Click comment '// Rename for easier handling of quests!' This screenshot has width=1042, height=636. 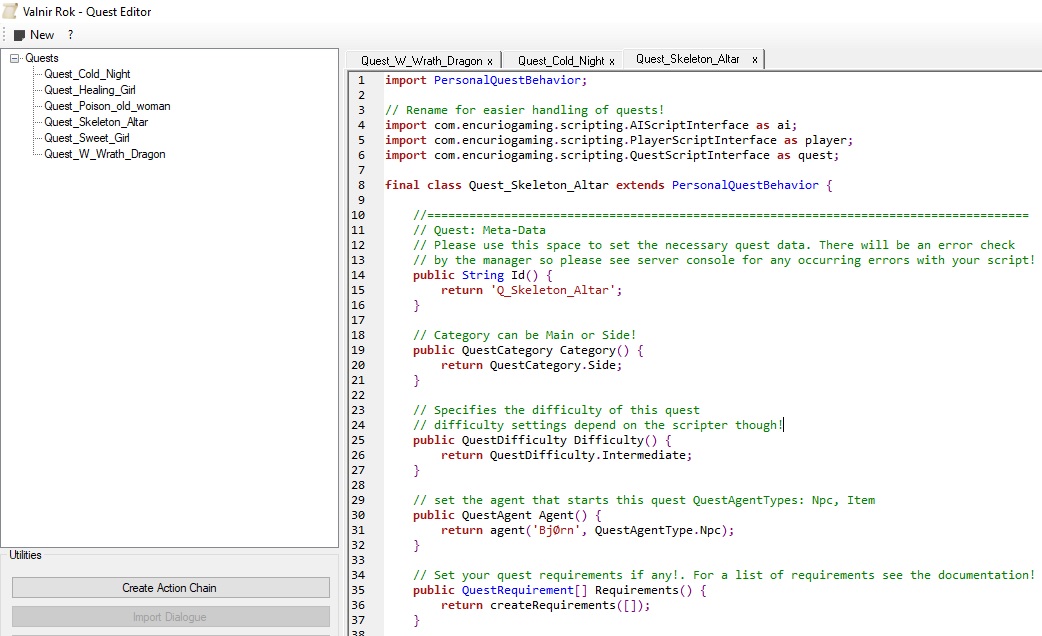tap(524, 110)
